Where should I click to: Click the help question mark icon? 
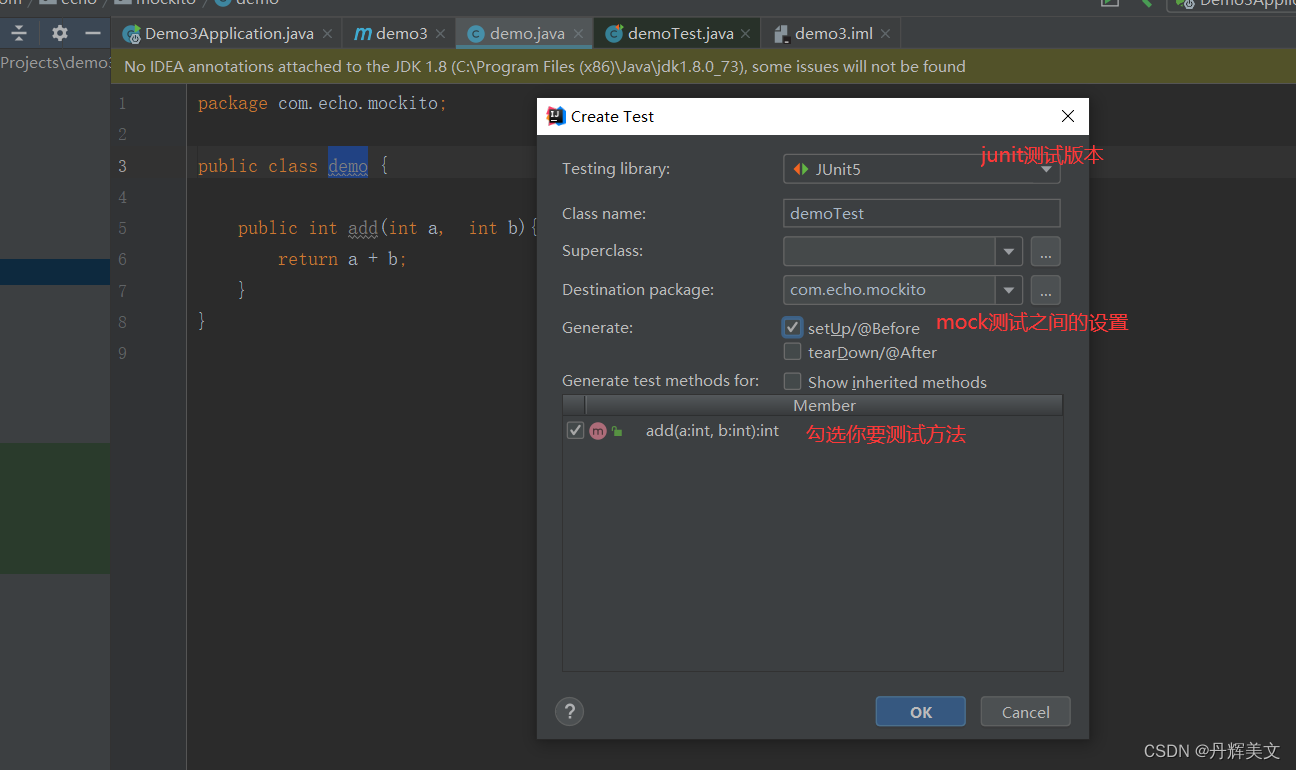[x=569, y=712]
